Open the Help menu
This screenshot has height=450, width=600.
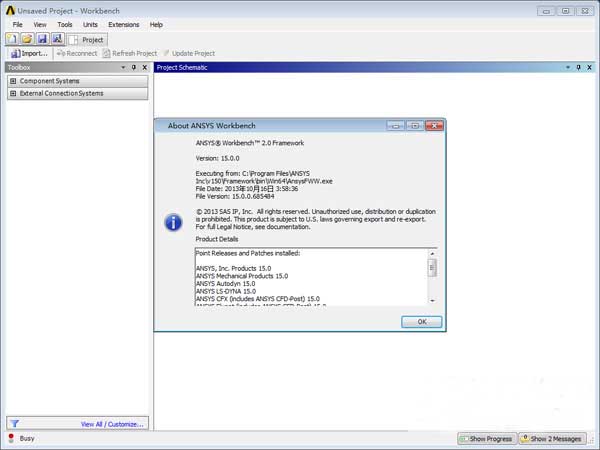point(156,24)
